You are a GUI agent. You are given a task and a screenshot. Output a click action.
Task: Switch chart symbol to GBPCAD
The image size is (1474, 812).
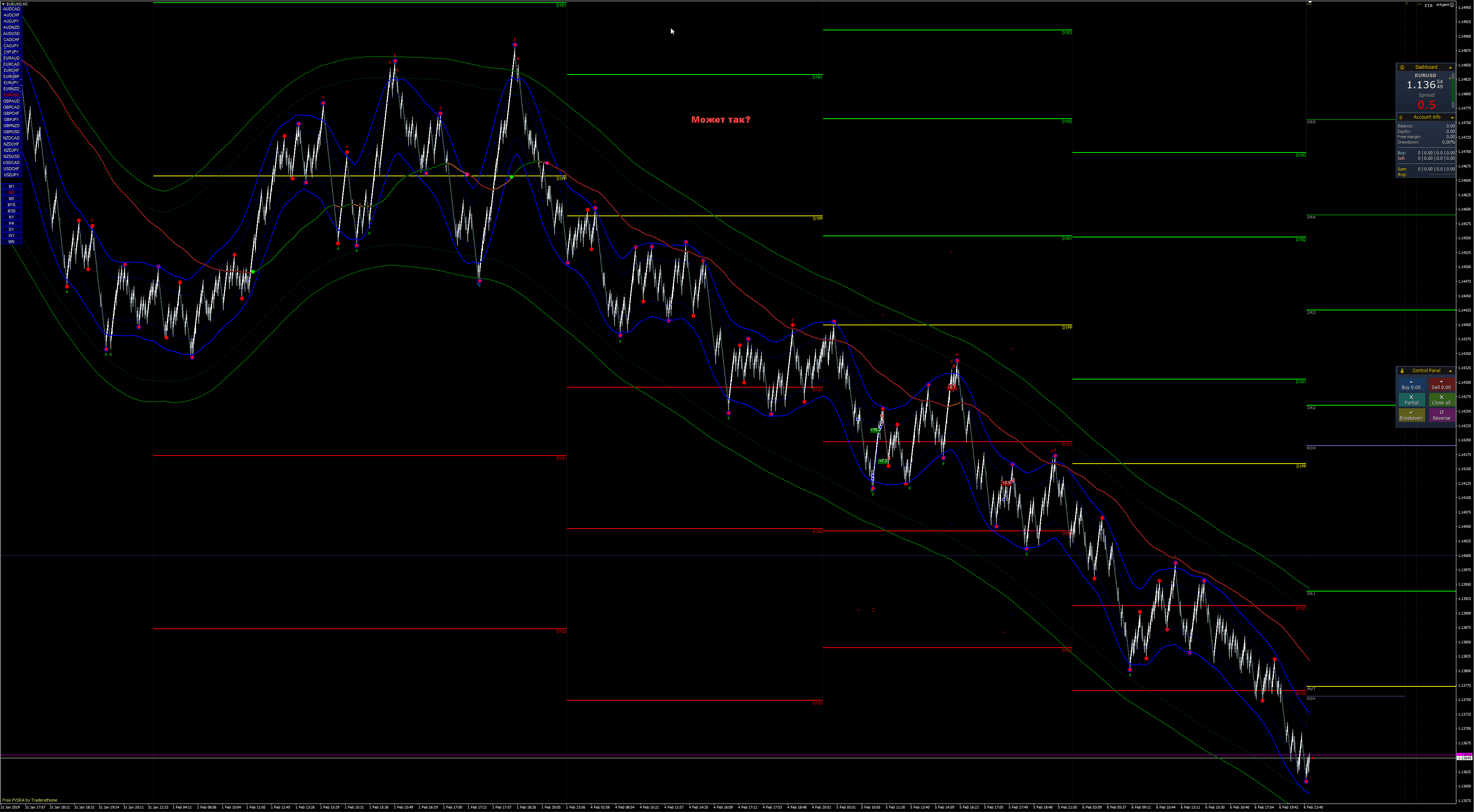(x=12, y=108)
